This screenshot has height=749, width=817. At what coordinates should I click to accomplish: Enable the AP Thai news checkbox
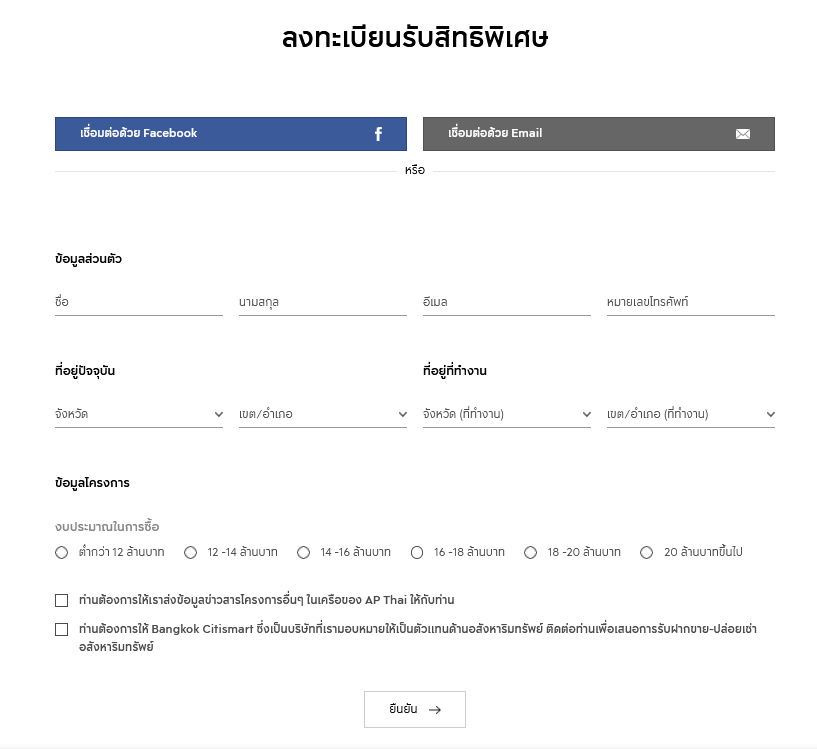pyautogui.click(x=62, y=600)
